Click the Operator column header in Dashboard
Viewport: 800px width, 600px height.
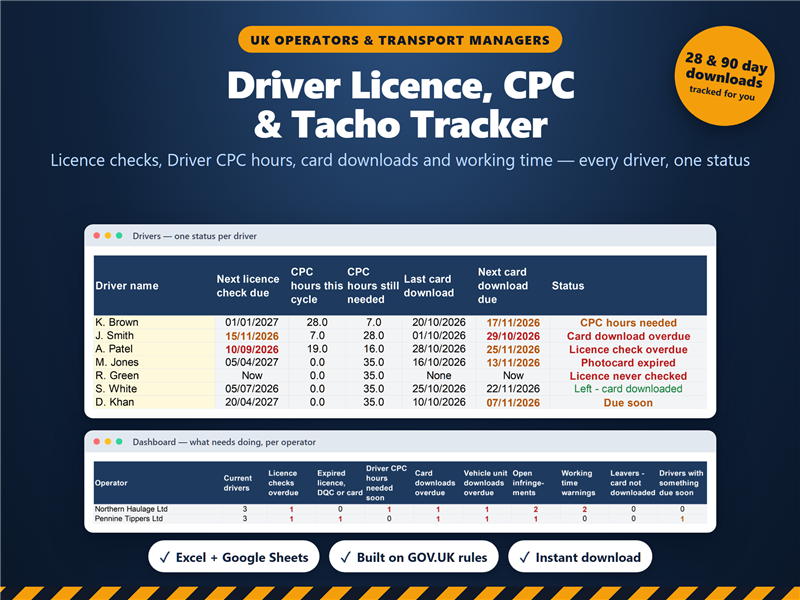(111, 483)
